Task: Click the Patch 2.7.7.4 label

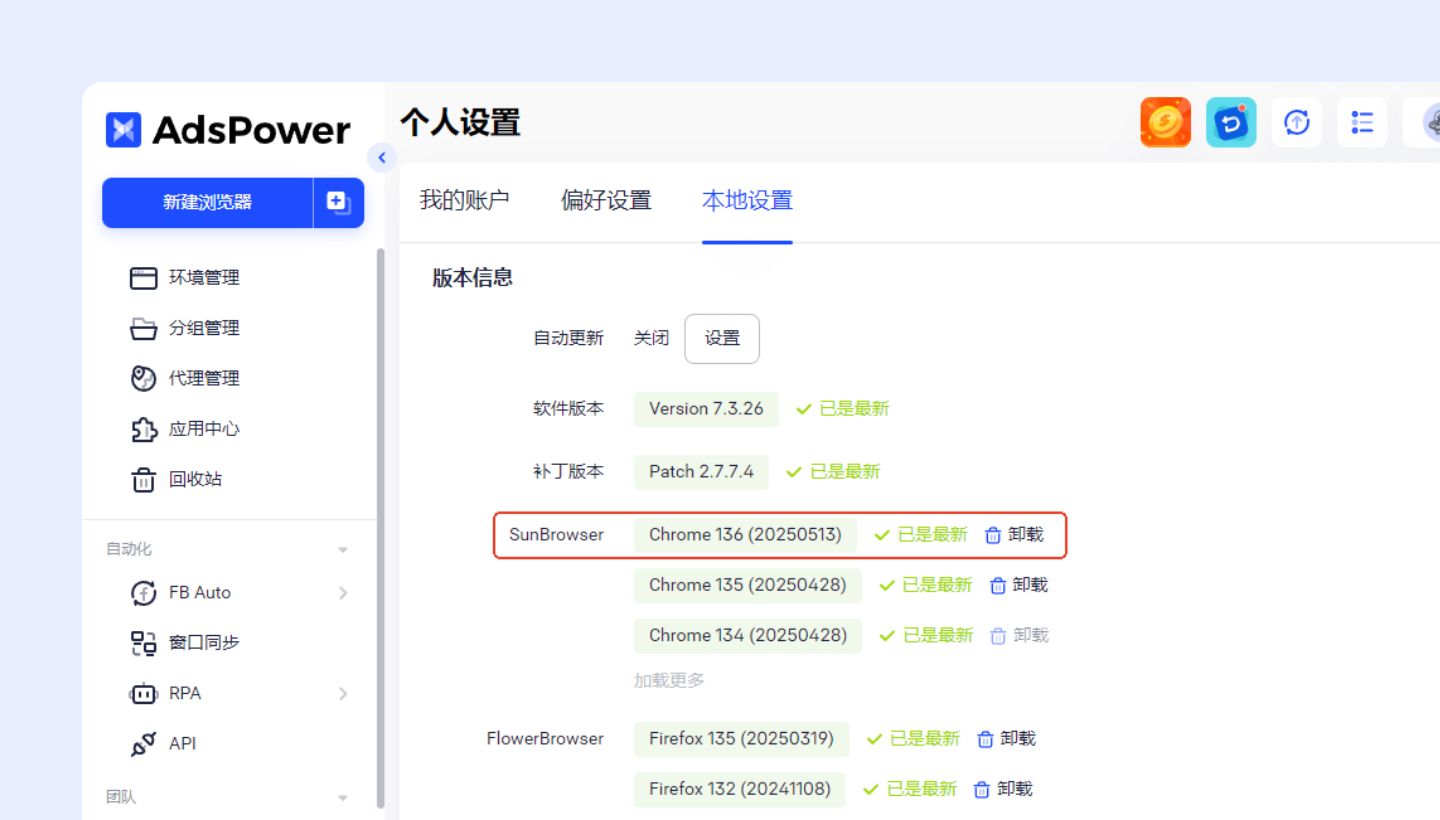Action: tap(701, 472)
